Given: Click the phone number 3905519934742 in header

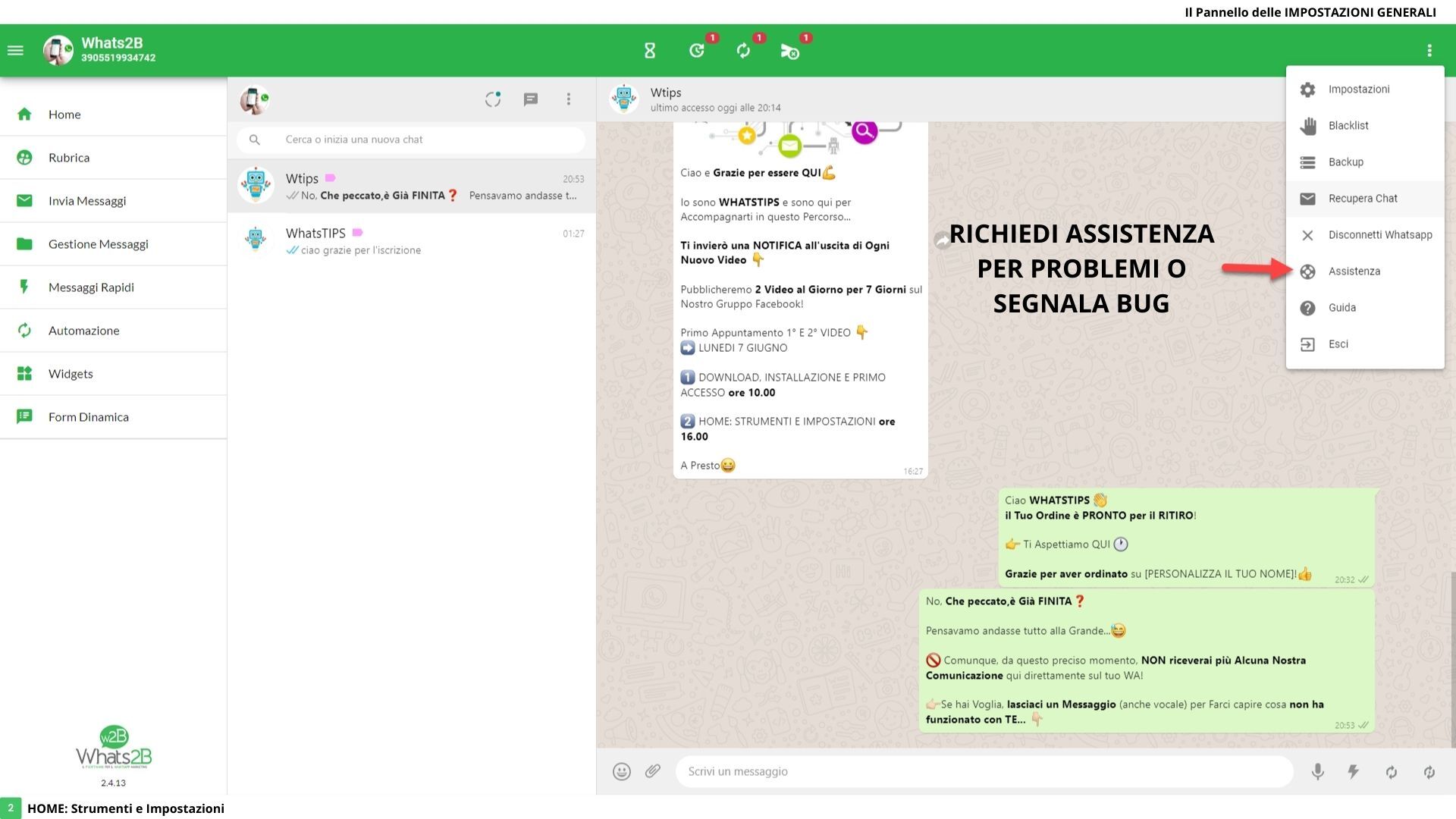Looking at the screenshot, I should click(x=118, y=58).
